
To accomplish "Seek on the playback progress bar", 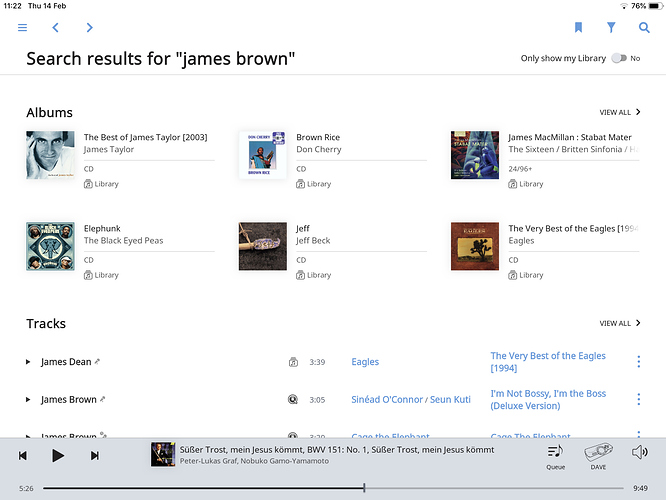I will [333, 489].
